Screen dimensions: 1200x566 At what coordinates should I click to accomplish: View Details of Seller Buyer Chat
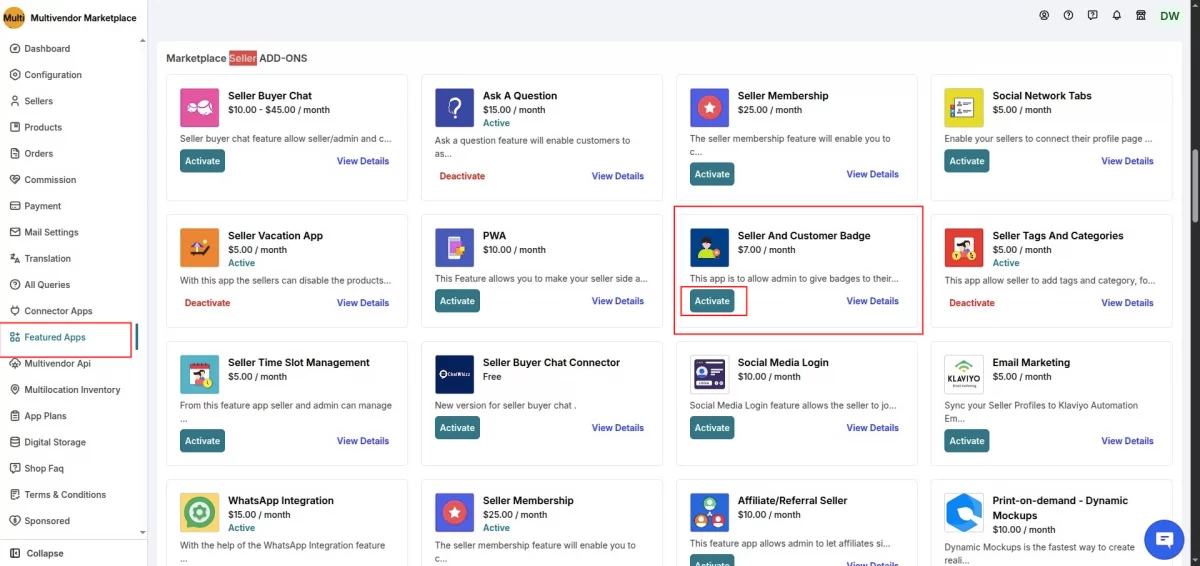pyautogui.click(x=363, y=161)
